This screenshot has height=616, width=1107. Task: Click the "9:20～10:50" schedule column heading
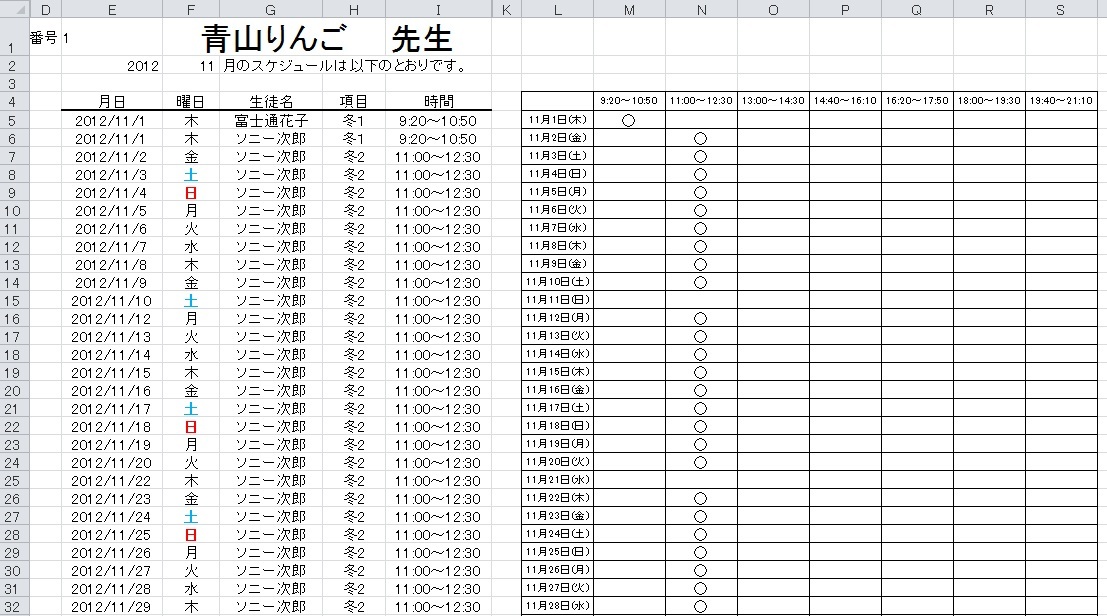629,101
